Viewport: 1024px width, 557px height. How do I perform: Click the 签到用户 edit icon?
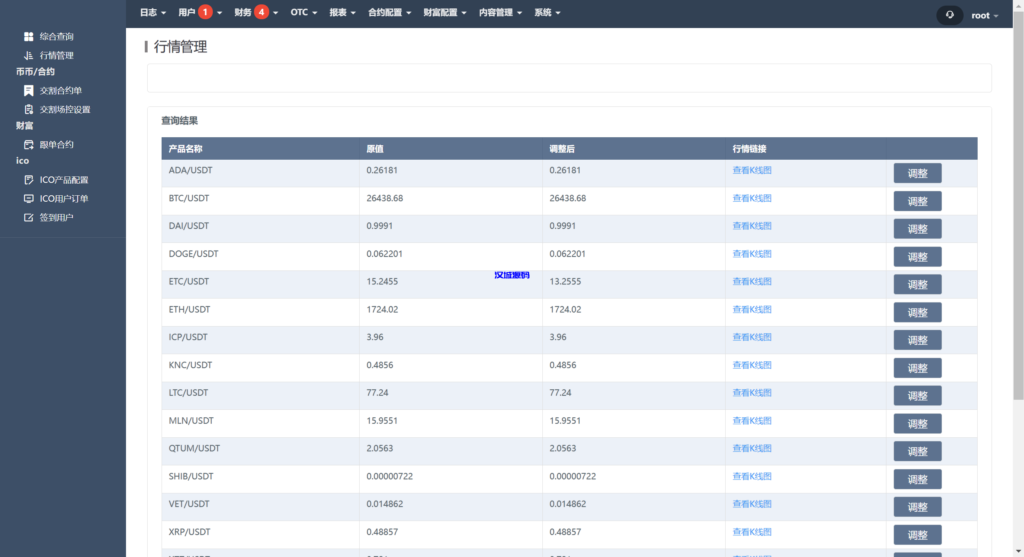[29, 218]
